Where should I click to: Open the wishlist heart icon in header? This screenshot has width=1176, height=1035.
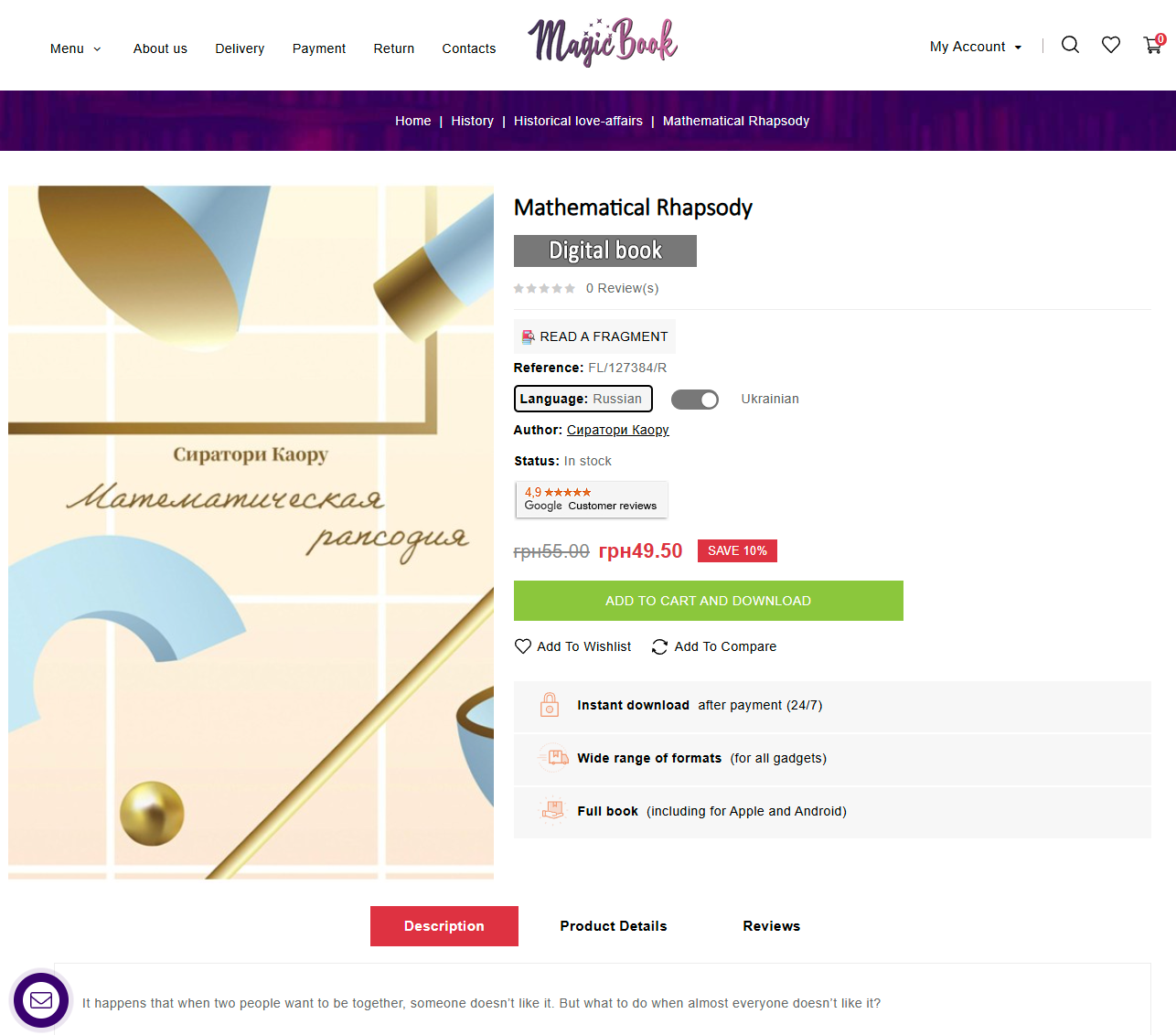(1111, 45)
